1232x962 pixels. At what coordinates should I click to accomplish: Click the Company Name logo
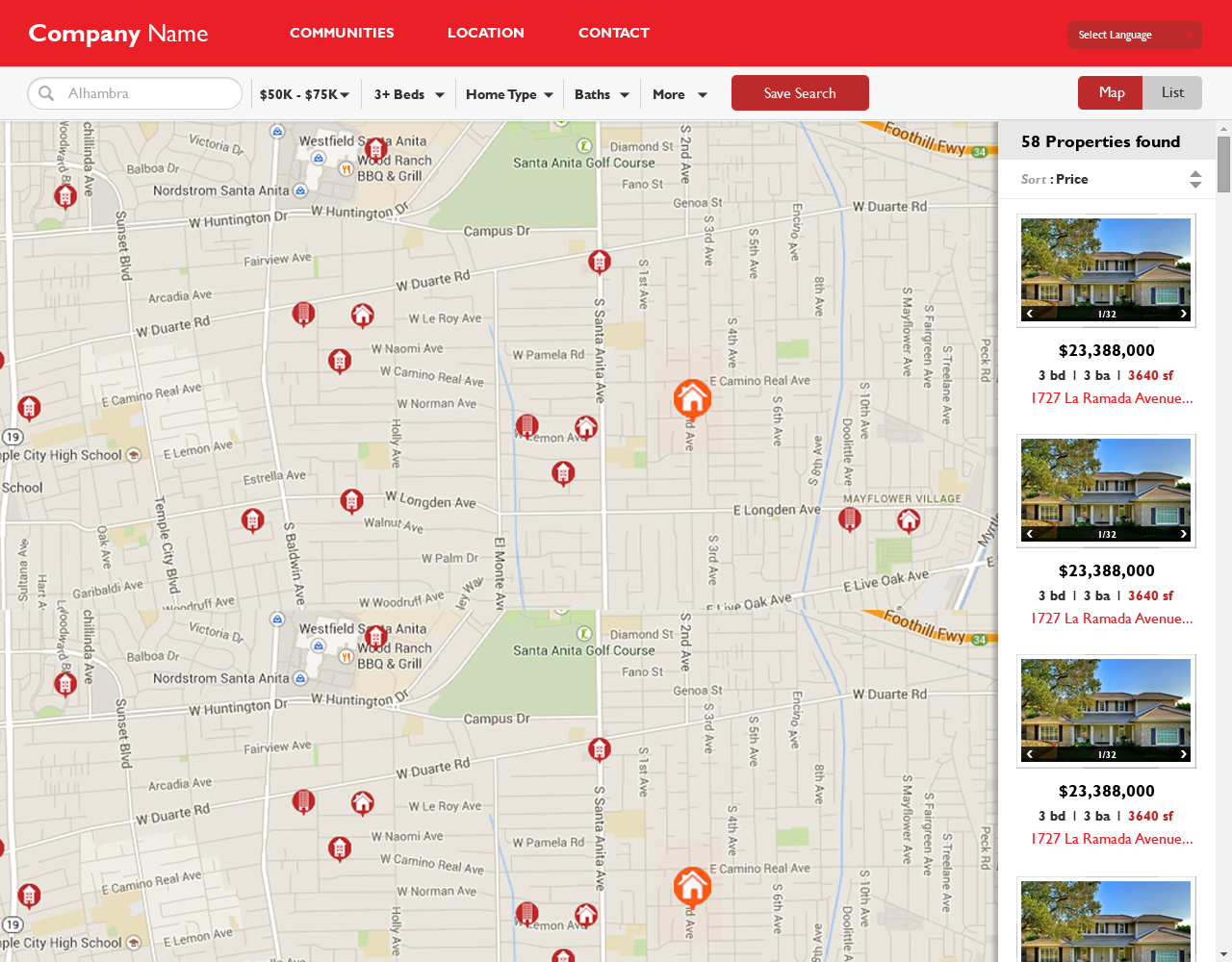[118, 34]
